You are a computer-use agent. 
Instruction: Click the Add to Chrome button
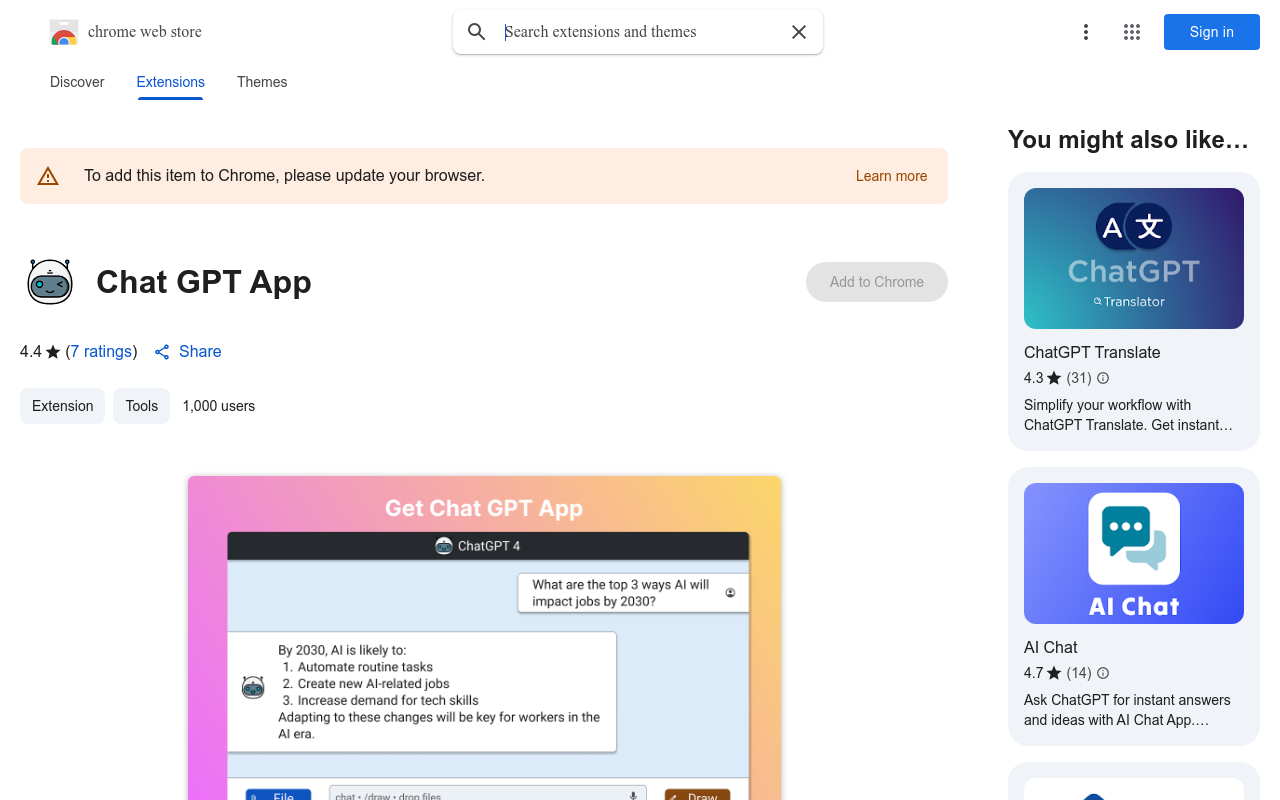click(877, 282)
